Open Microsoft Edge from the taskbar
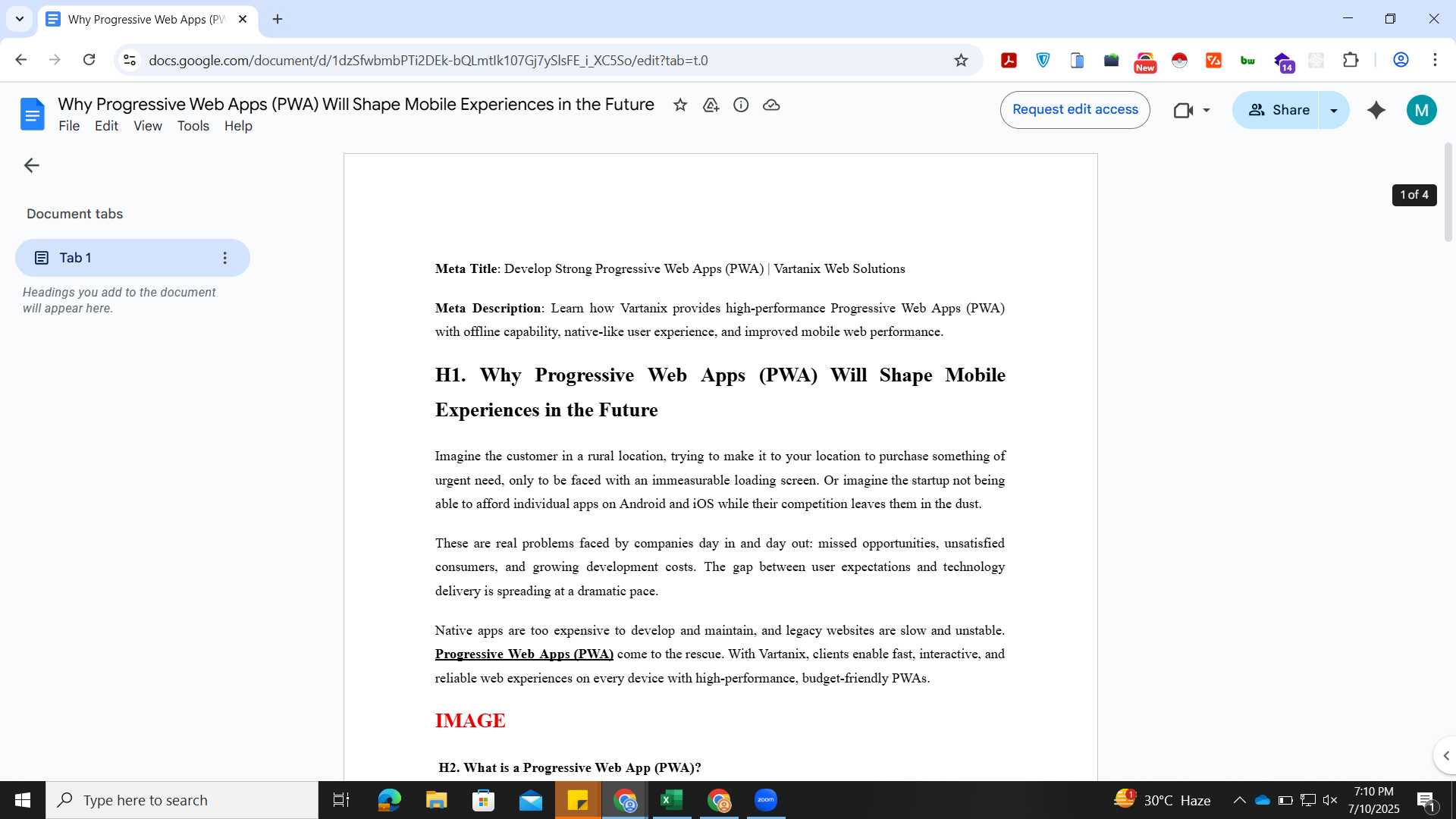The width and height of the screenshot is (1456, 819). click(x=389, y=800)
